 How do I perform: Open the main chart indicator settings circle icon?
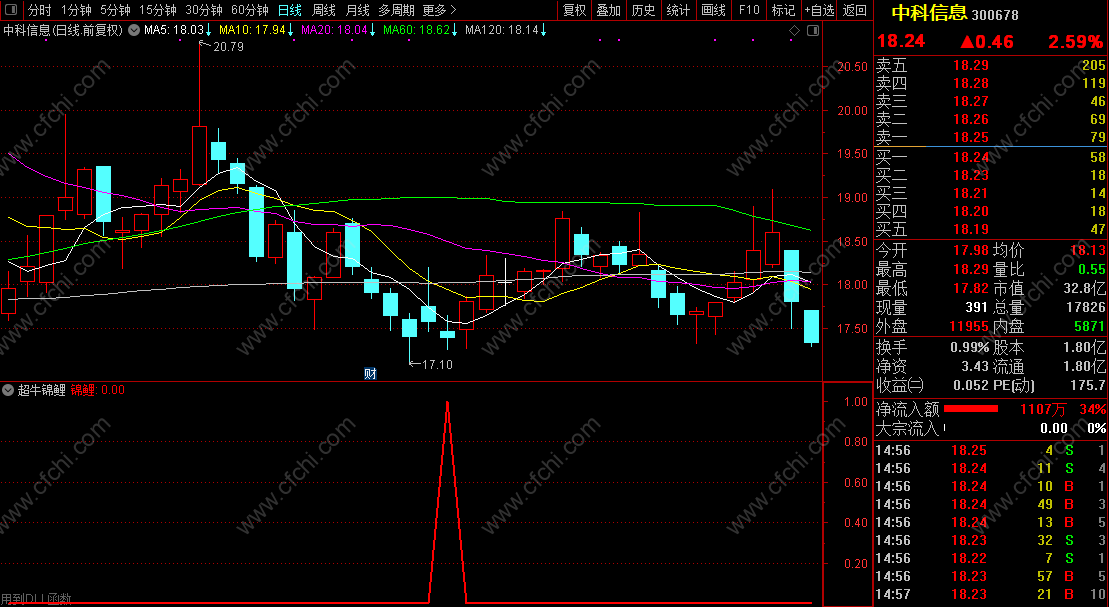tap(134, 30)
